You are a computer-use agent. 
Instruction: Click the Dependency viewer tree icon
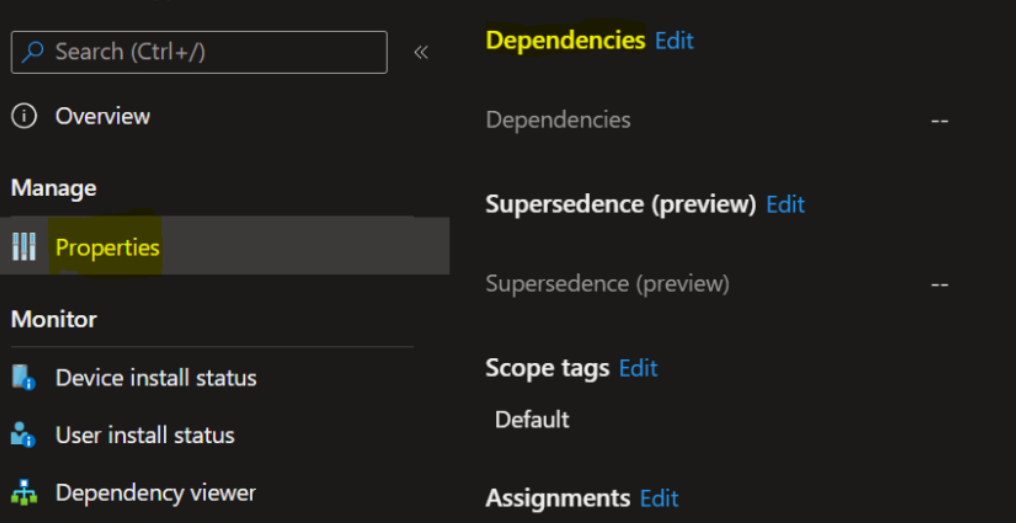tap(24, 493)
